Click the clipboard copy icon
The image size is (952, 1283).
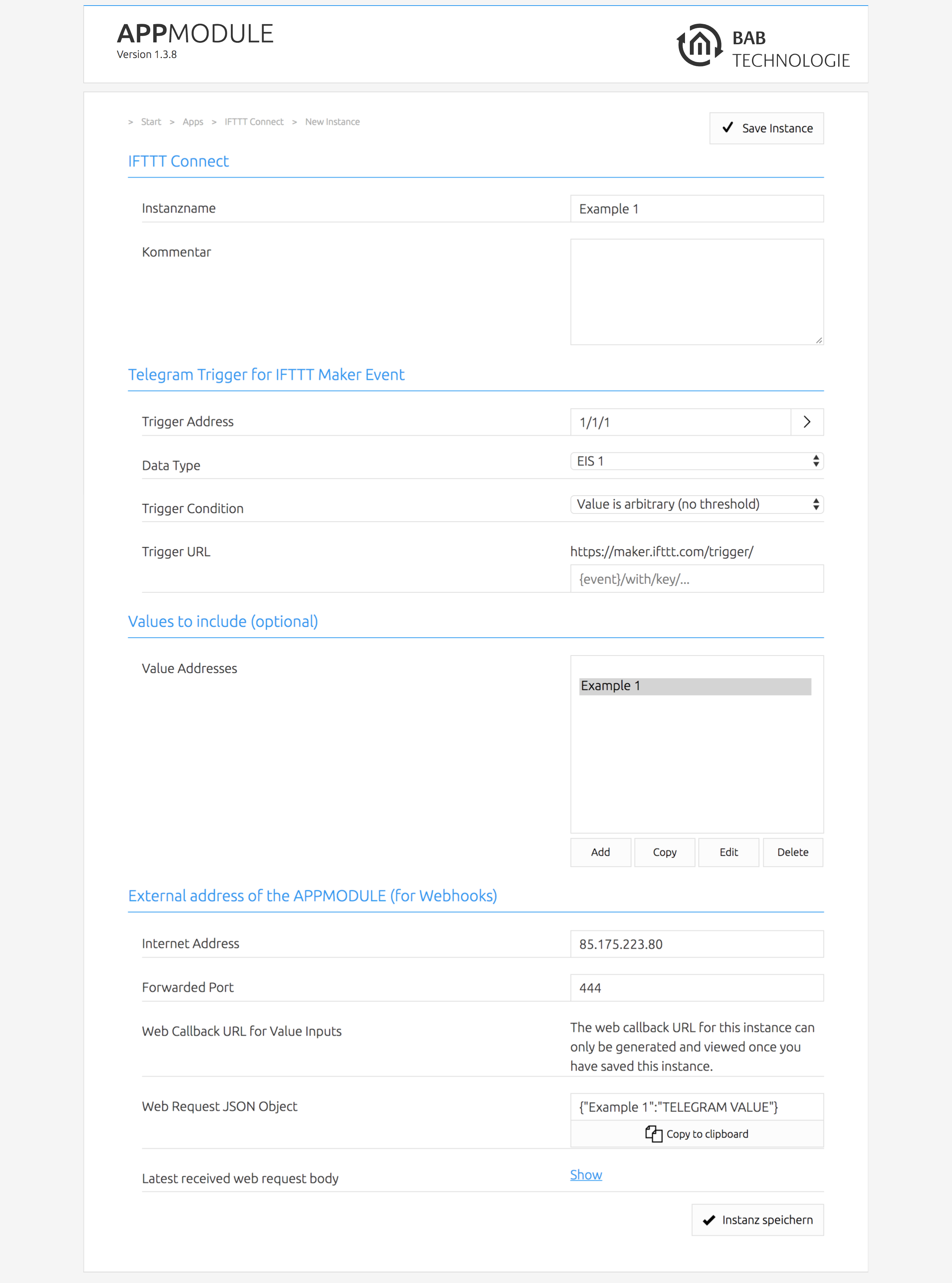click(653, 1134)
